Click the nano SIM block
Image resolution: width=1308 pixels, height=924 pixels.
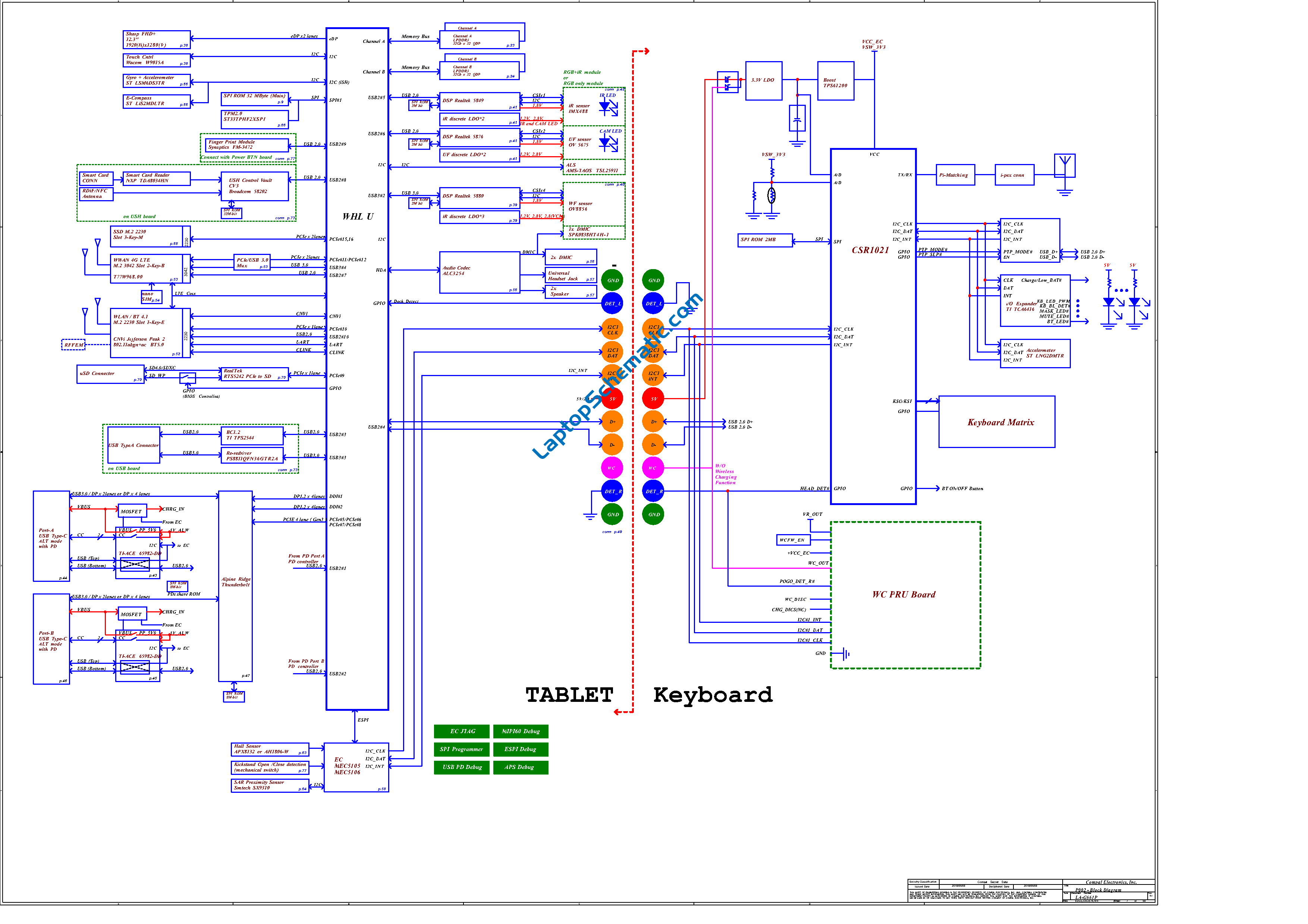151,297
